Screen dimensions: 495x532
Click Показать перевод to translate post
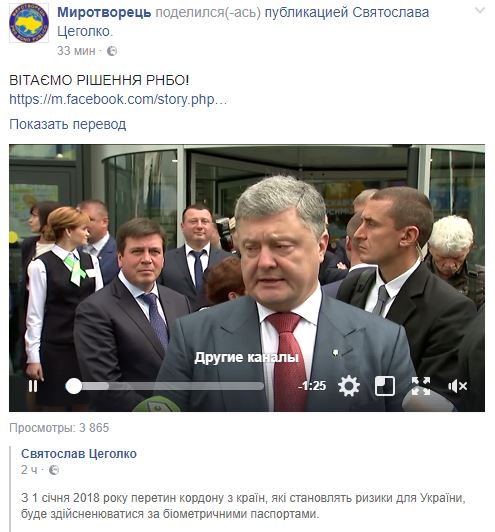[x=68, y=125]
